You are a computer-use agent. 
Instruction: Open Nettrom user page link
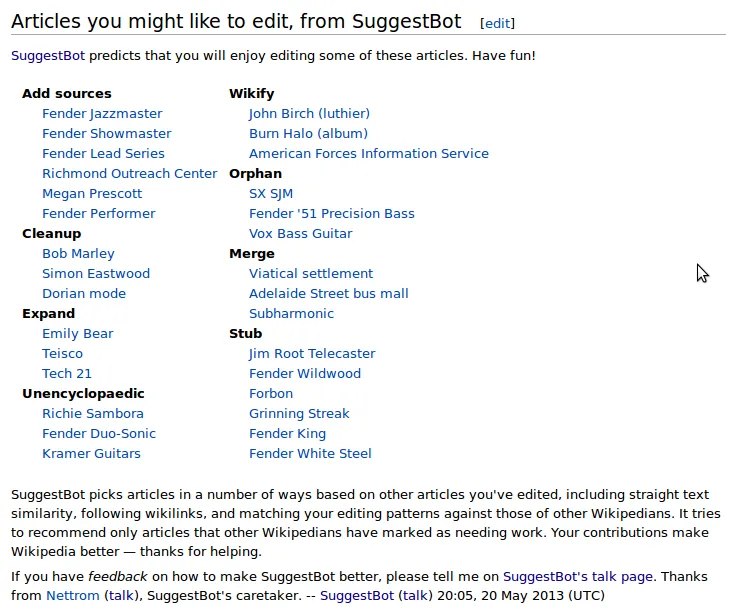[x=73, y=596]
